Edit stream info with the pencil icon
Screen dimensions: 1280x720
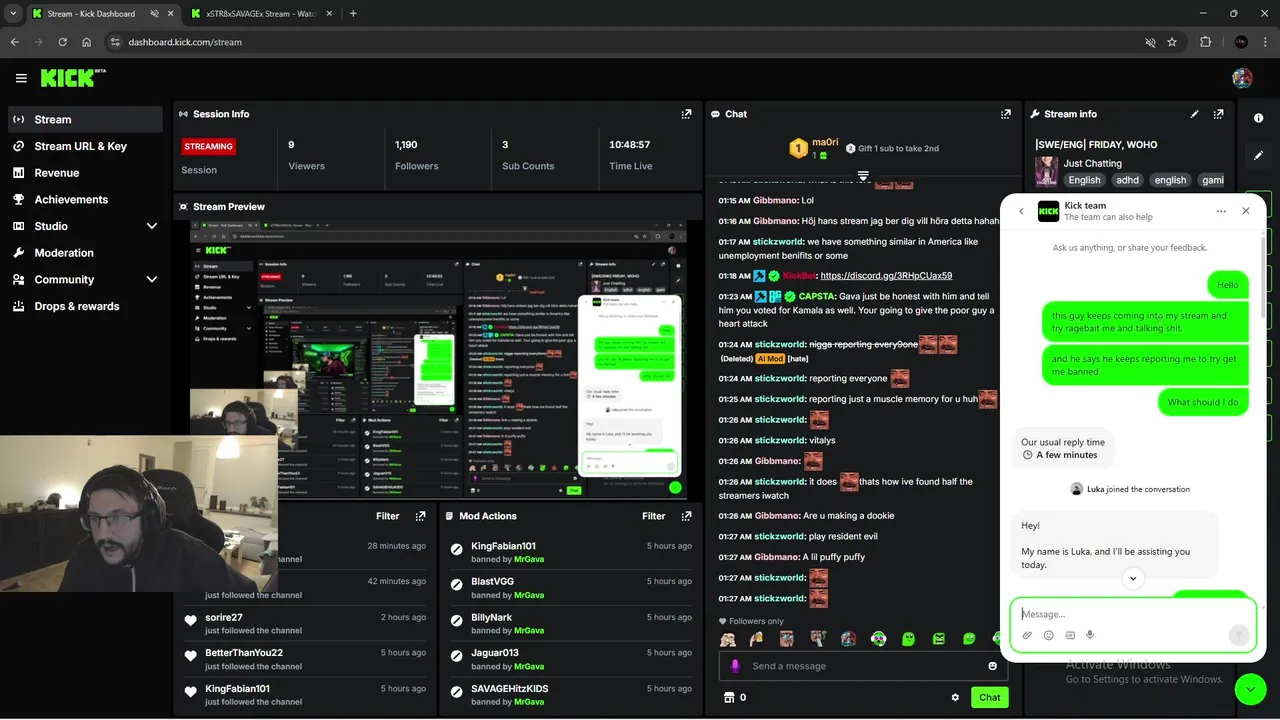coord(1194,114)
